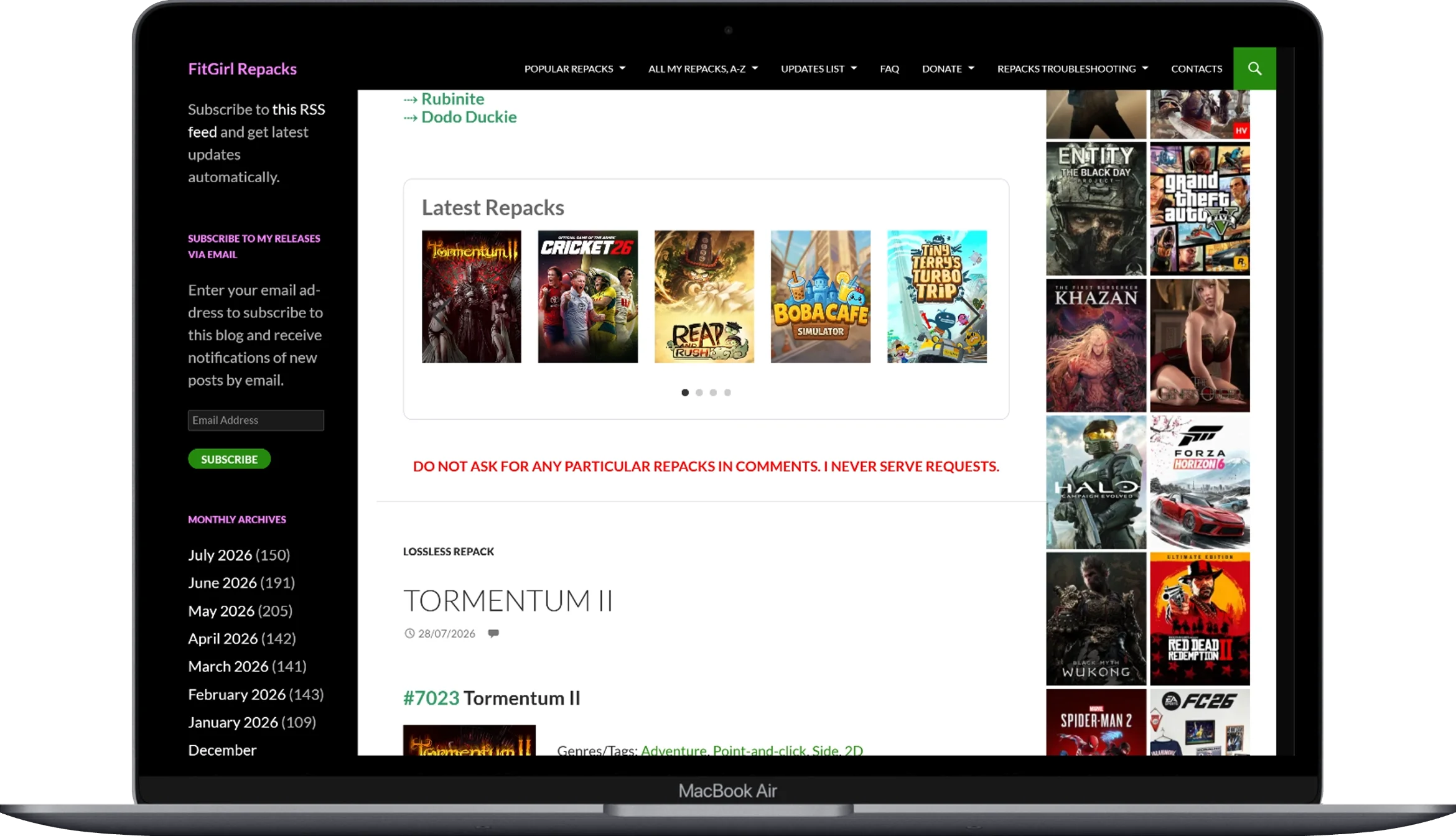Viewport: 1456px width, 836px height.
Task: Click the red 'DO NOT ASK' warning text
Action: click(706, 467)
